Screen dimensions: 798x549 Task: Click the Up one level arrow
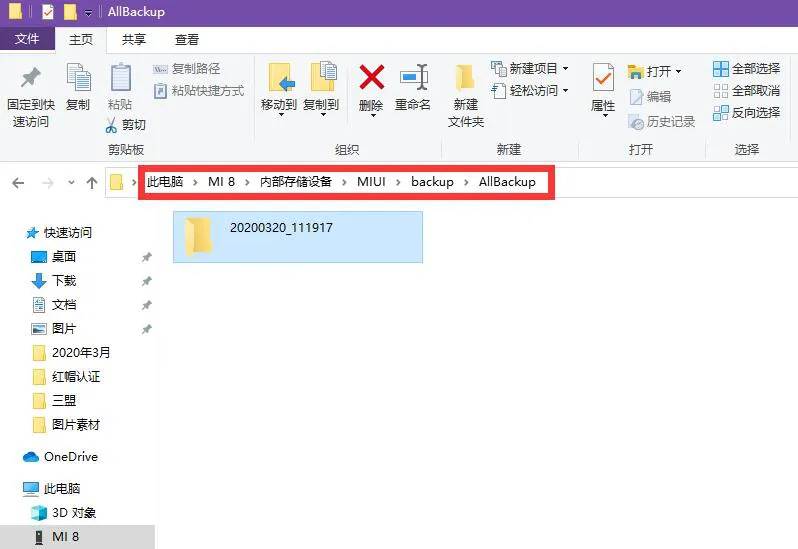click(x=92, y=183)
